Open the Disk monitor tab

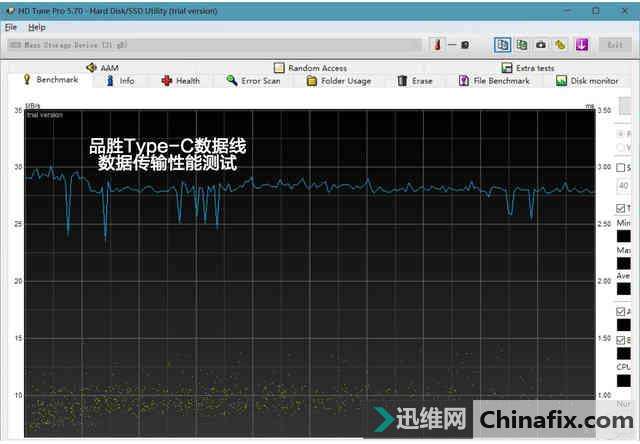coord(587,81)
